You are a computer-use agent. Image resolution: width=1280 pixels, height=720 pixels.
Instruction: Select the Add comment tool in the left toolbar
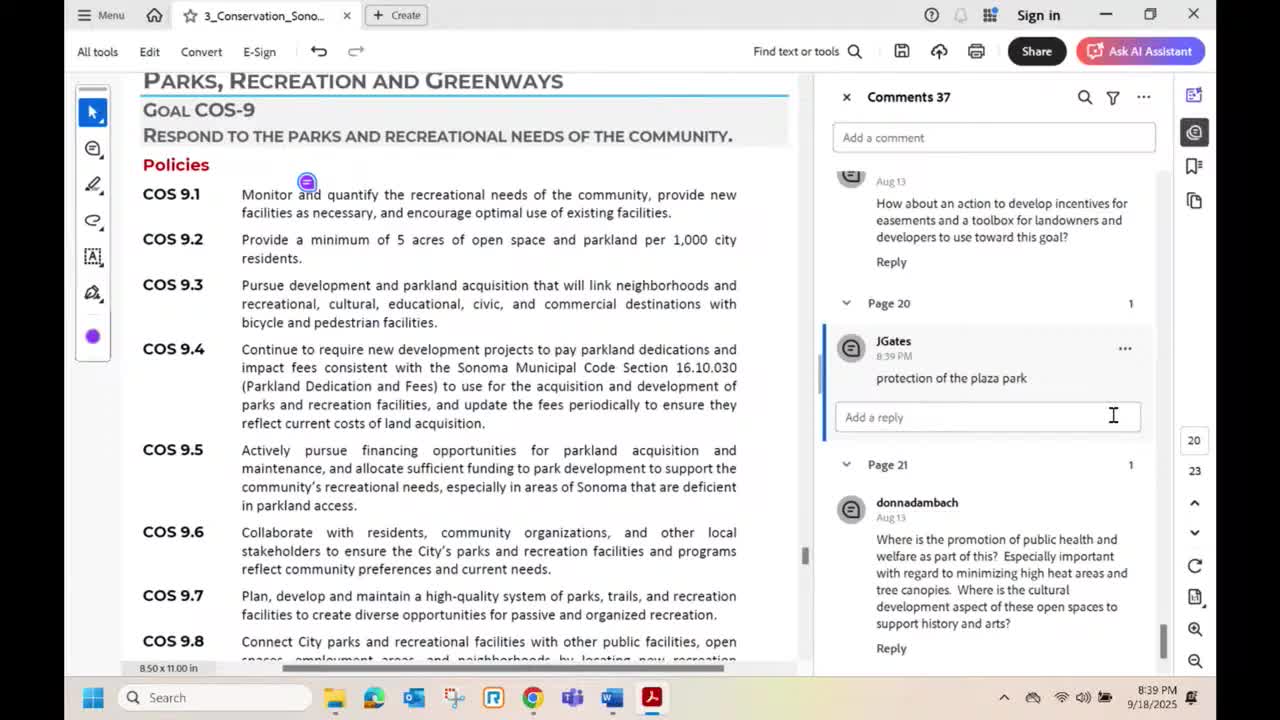click(93, 149)
